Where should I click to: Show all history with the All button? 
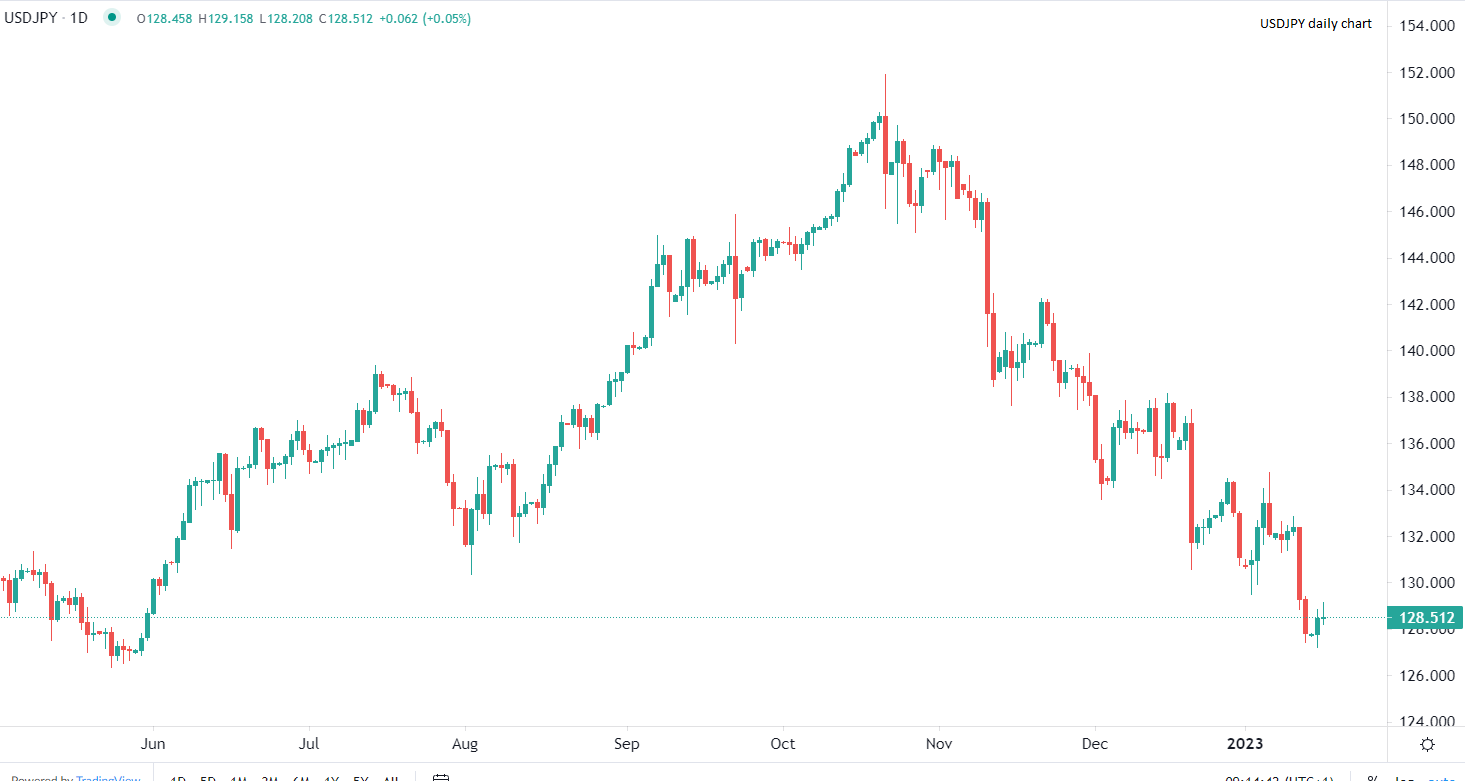click(390, 776)
